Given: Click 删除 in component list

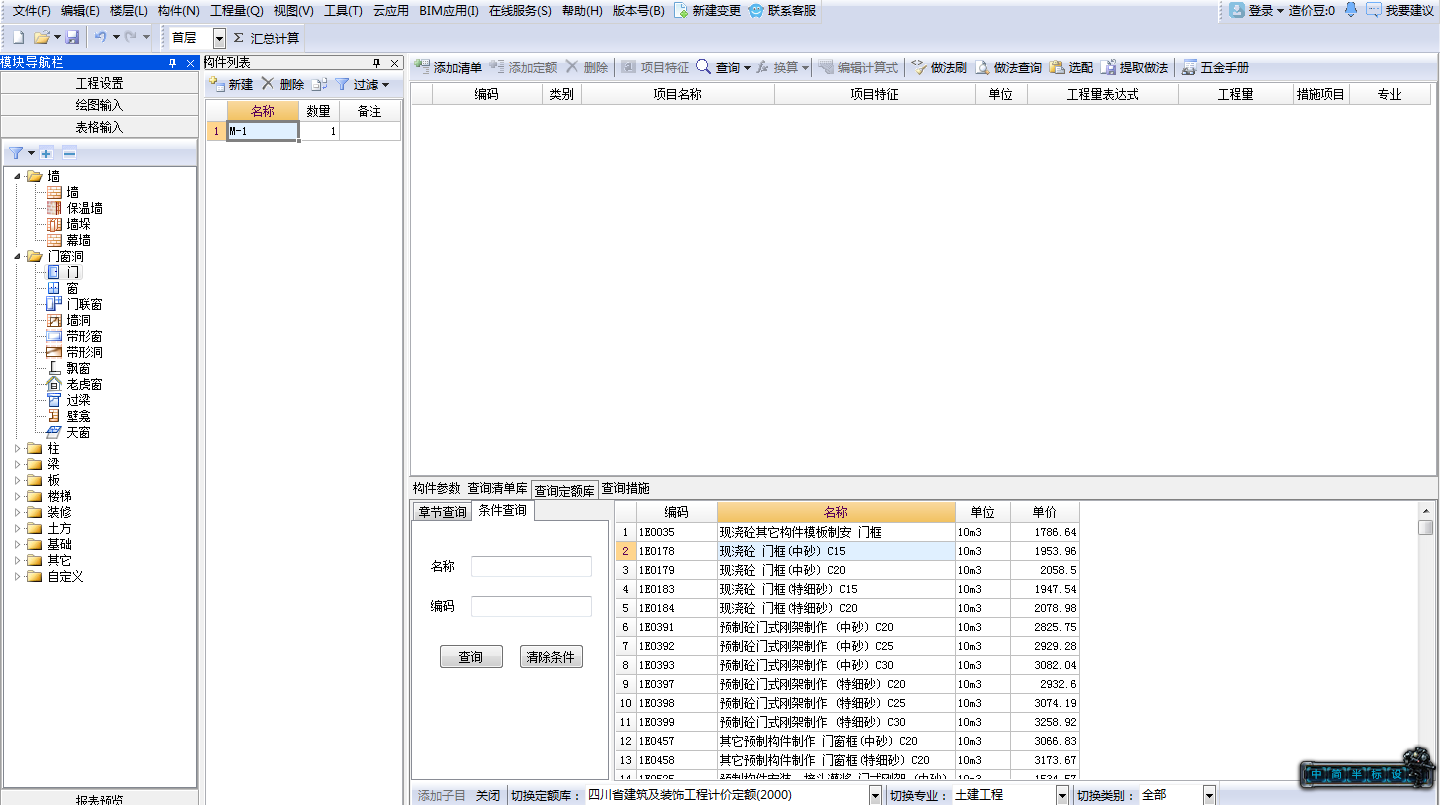Looking at the screenshot, I should click(x=283, y=85).
